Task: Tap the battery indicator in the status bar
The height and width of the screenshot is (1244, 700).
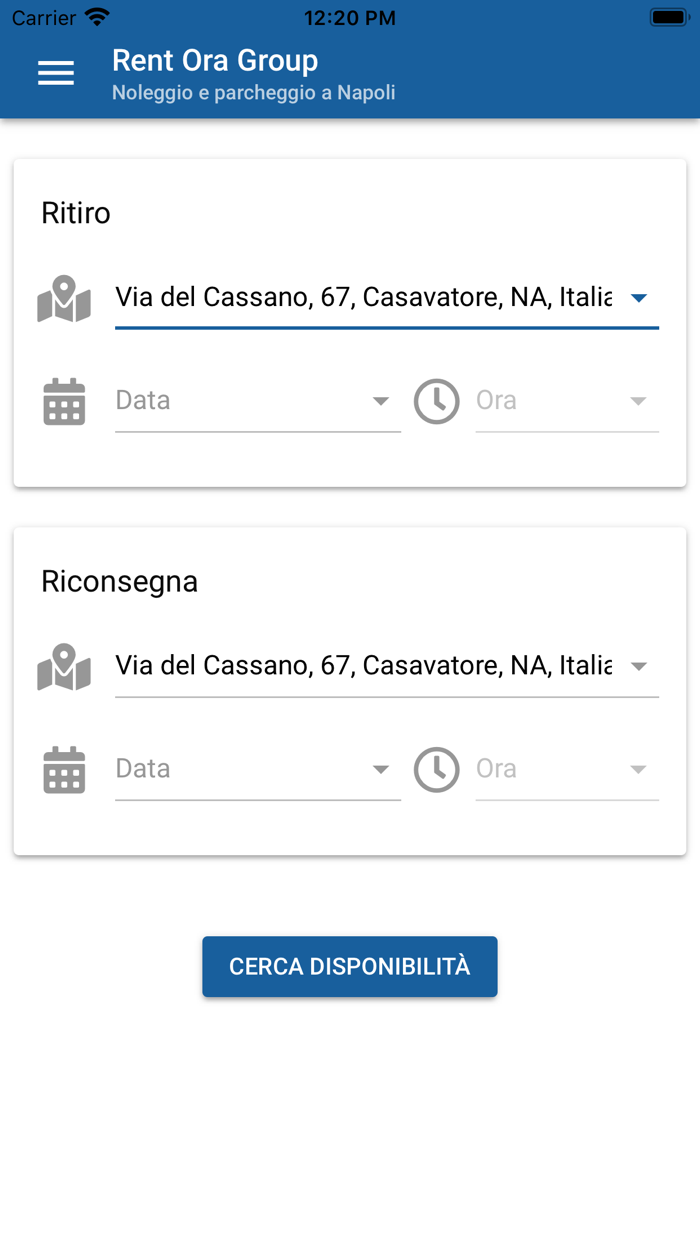Action: click(x=667, y=17)
